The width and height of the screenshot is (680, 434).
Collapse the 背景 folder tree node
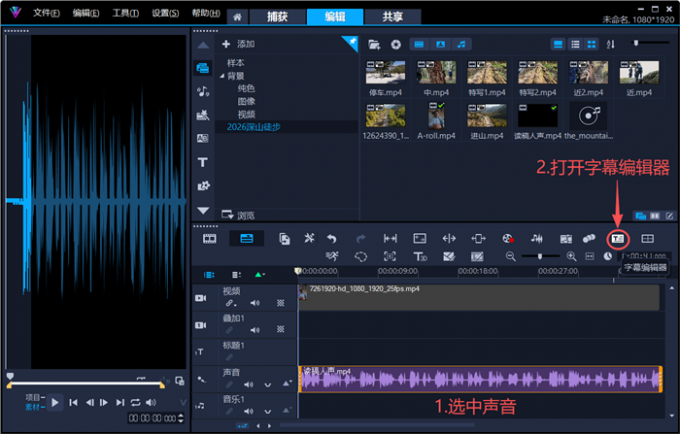(x=222, y=76)
